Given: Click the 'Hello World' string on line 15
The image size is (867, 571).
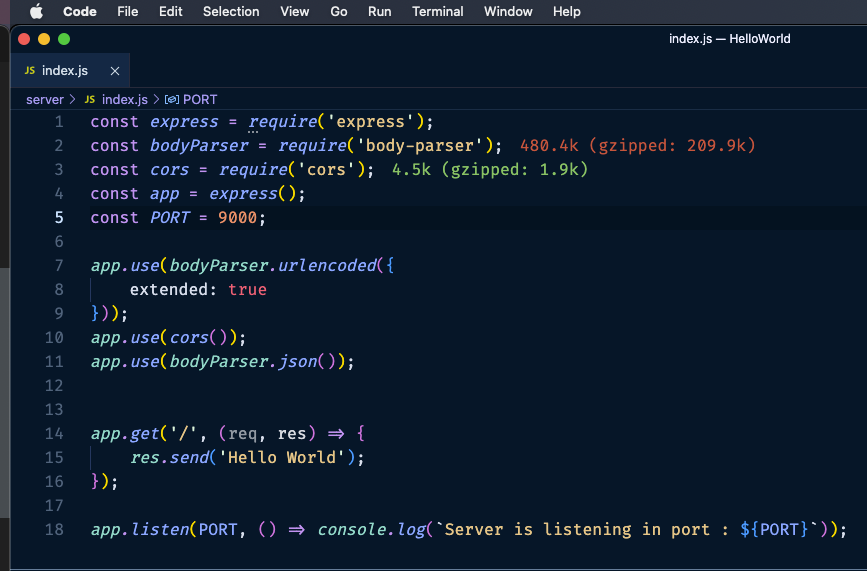Looking at the screenshot, I should click(282, 458).
